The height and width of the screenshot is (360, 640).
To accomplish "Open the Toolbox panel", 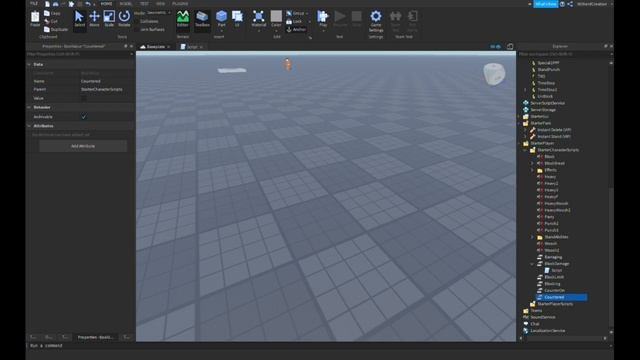I will pos(202,19).
